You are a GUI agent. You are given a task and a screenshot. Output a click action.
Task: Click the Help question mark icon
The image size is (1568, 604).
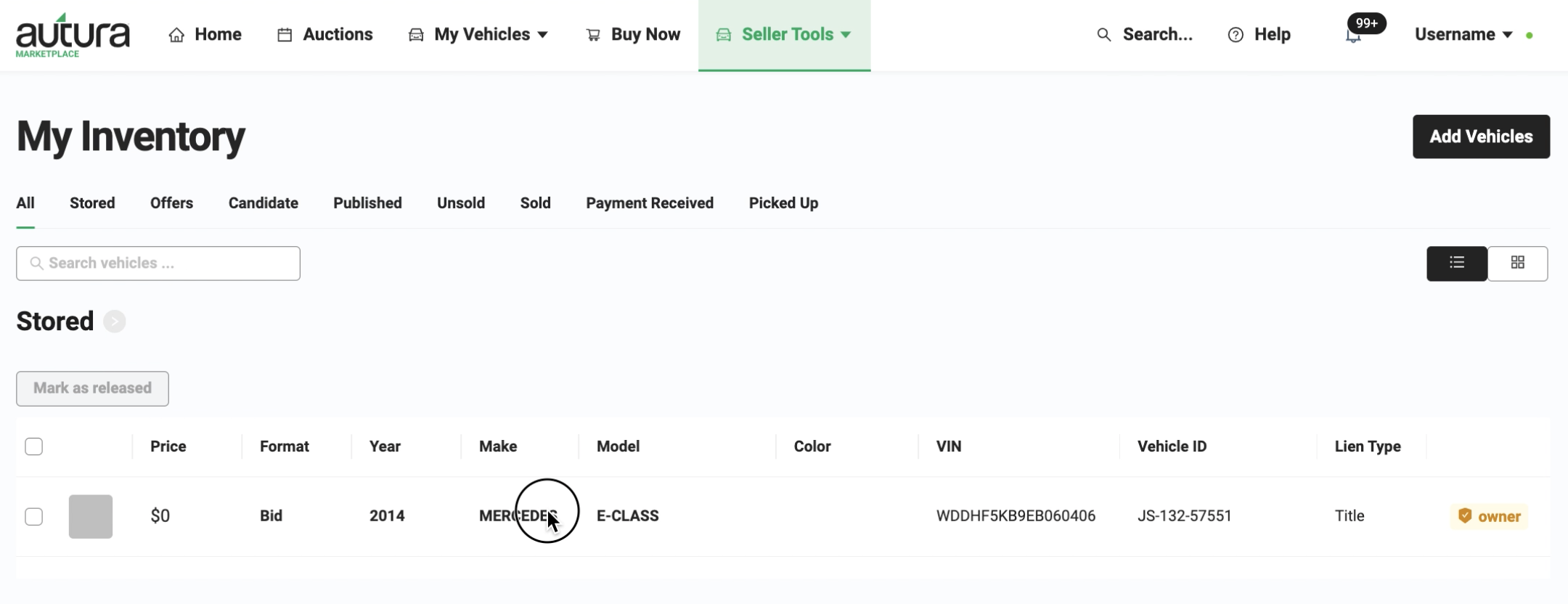[x=1236, y=35]
